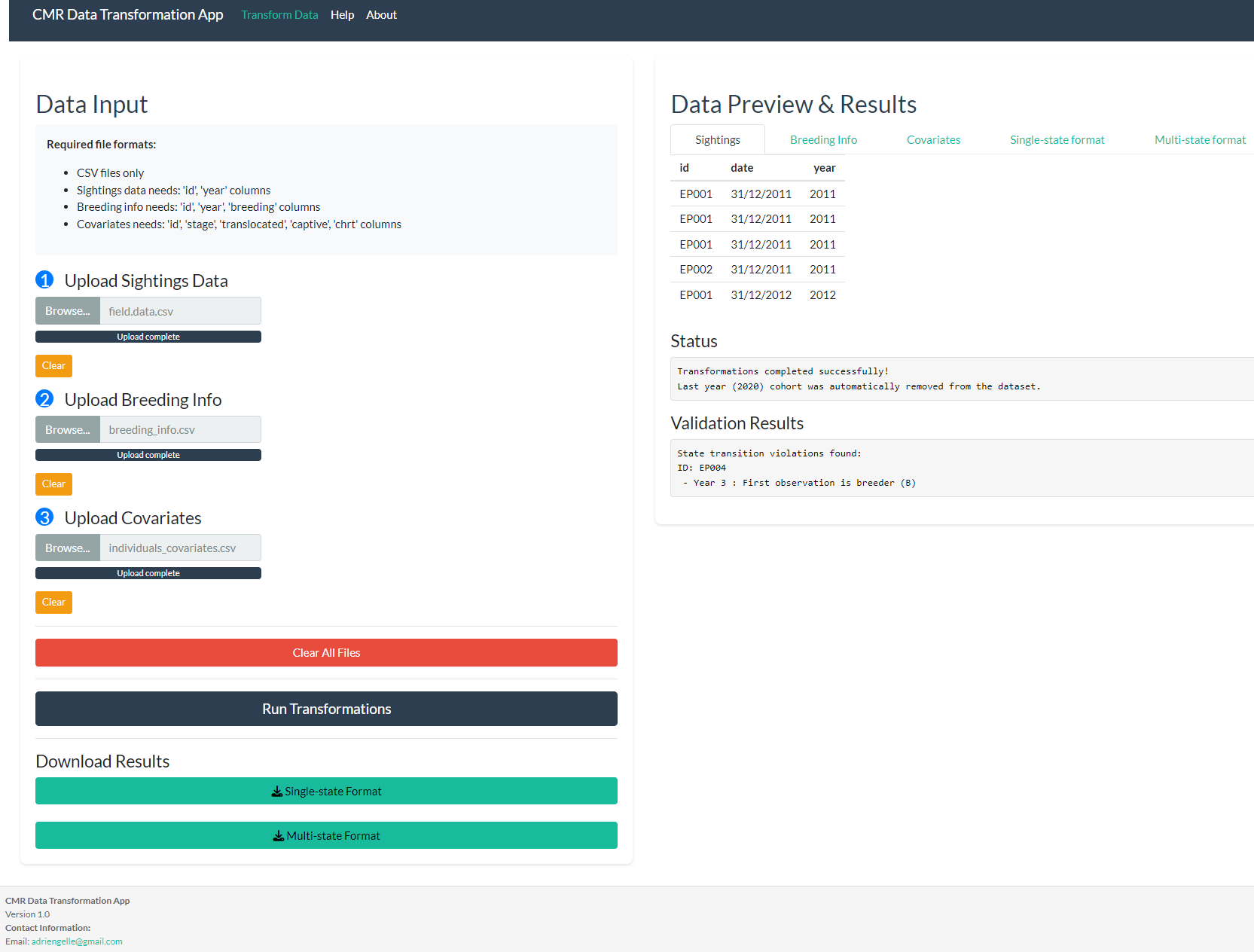Click the adriengelle@gmail.com email link

(77, 941)
